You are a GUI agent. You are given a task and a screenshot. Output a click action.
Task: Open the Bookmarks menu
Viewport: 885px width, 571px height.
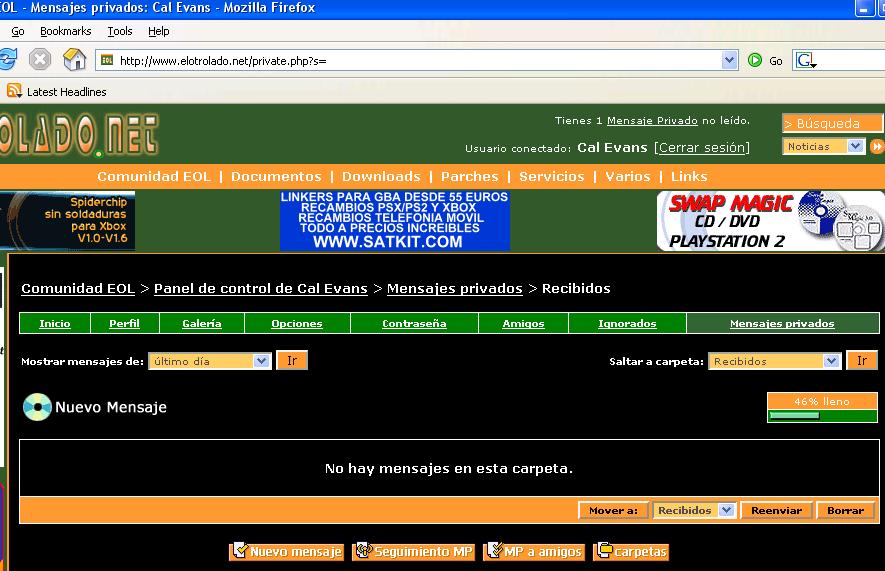click(65, 31)
